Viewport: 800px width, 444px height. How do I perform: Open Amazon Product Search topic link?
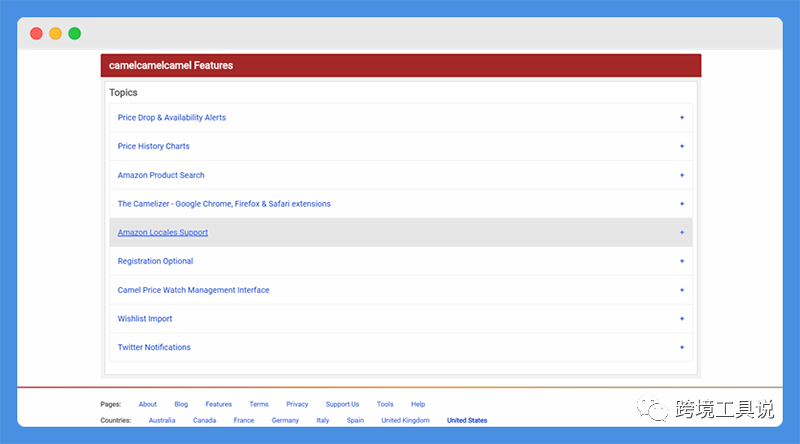pos(161,175)
